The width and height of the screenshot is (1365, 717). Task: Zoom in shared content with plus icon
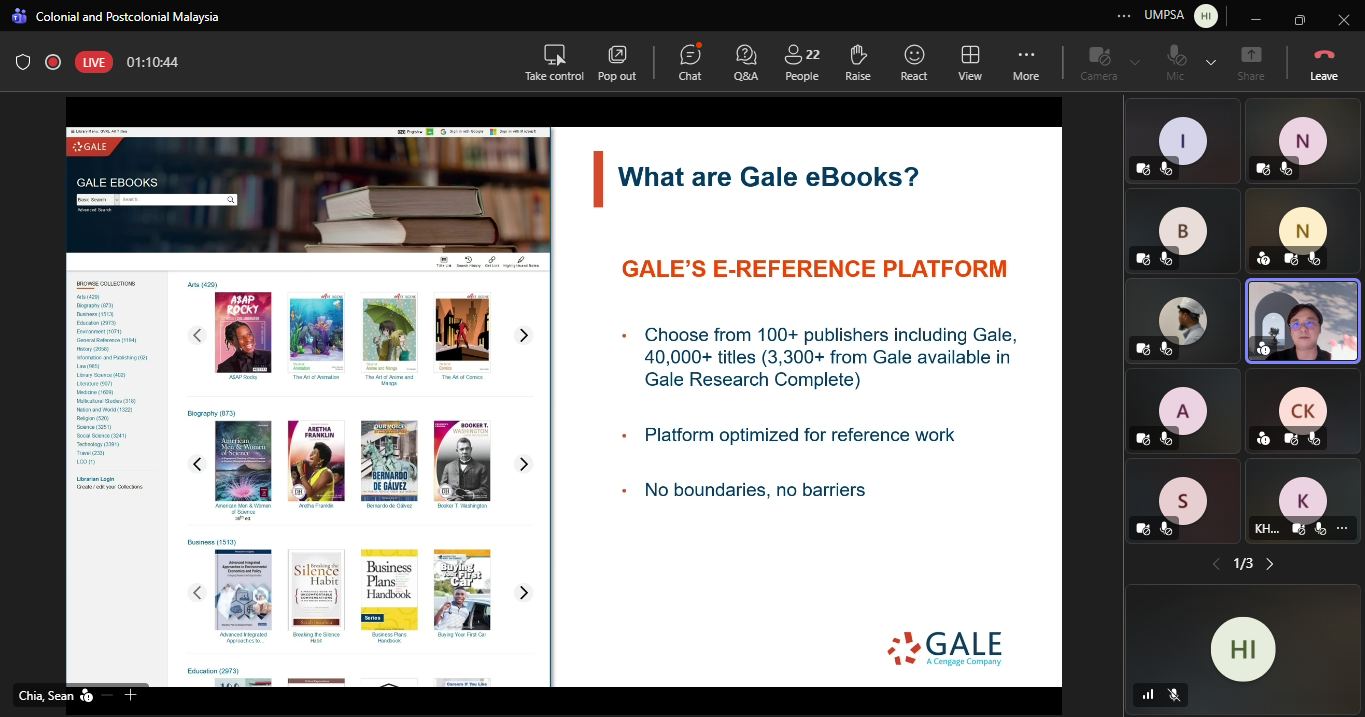pyautogui.click(x=130, y=695)
